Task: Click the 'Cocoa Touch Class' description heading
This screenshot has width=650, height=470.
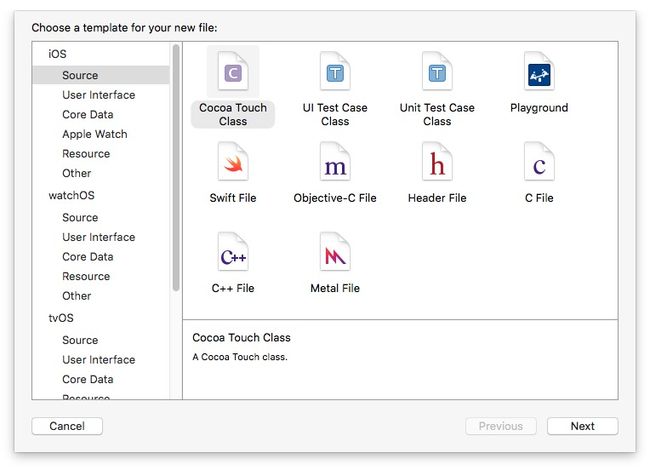Action: tap(241, 337)
